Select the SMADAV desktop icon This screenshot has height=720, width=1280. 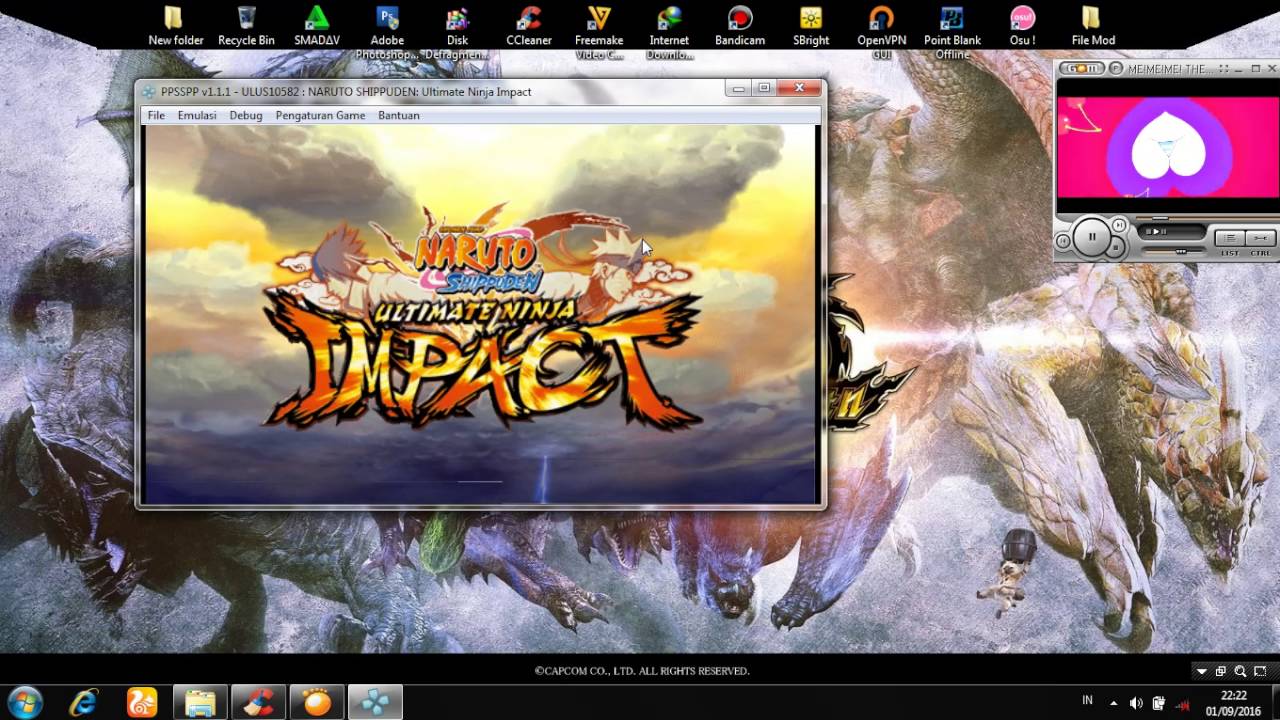coord(317,26)
